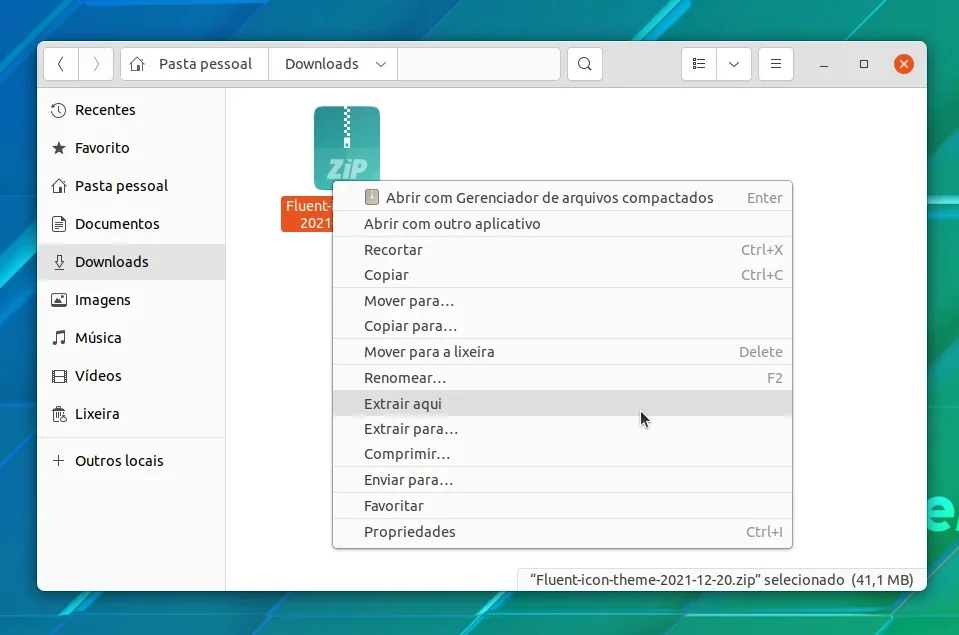
Task: Select the ZIP file icon
Action: pos(347,147)
